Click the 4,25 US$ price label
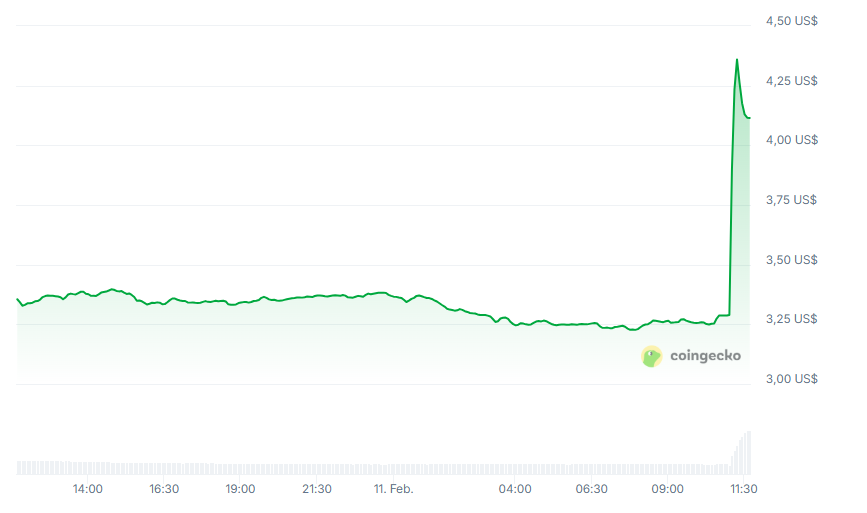867x513 pixels. pyautogui.click(x=792, y=80)
